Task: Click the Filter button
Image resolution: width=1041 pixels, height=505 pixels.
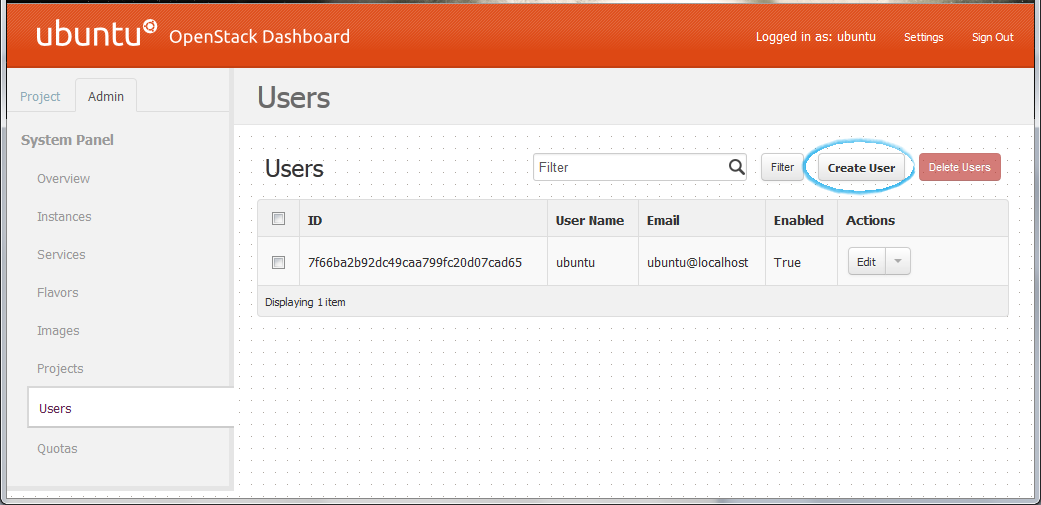Action: click(782, 167)
